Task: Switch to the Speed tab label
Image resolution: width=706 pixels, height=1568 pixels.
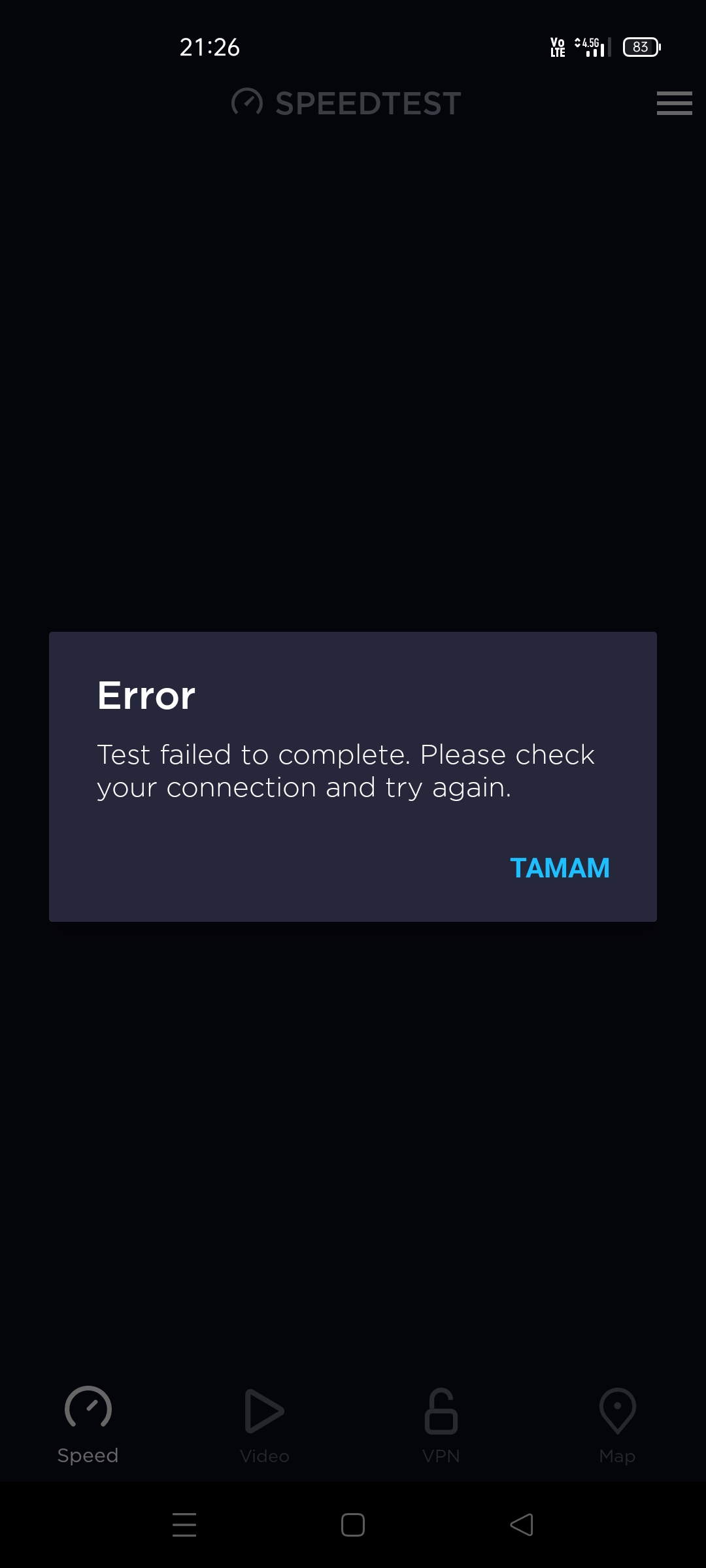Action: click(88, 1456)
